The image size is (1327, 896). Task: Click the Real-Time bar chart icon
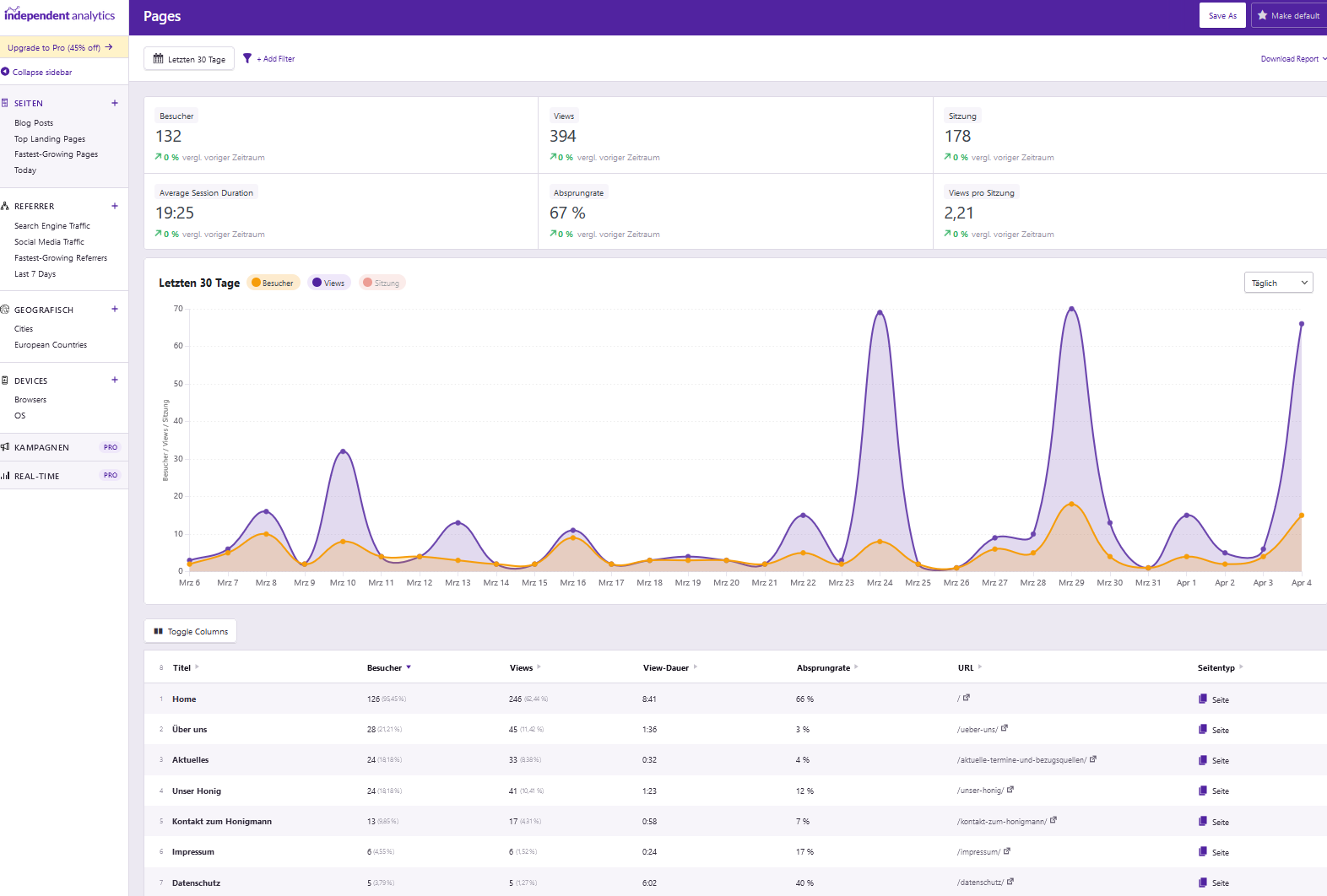[5, 476]
